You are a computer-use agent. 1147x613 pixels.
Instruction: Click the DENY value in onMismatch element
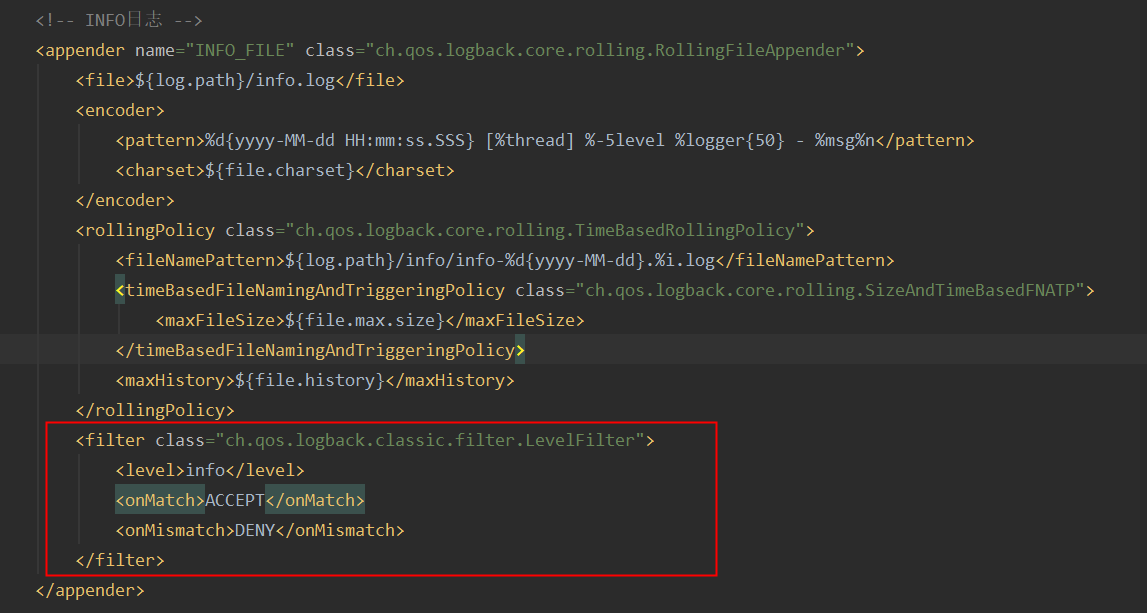pyautogui.click(x=255, y=529)
